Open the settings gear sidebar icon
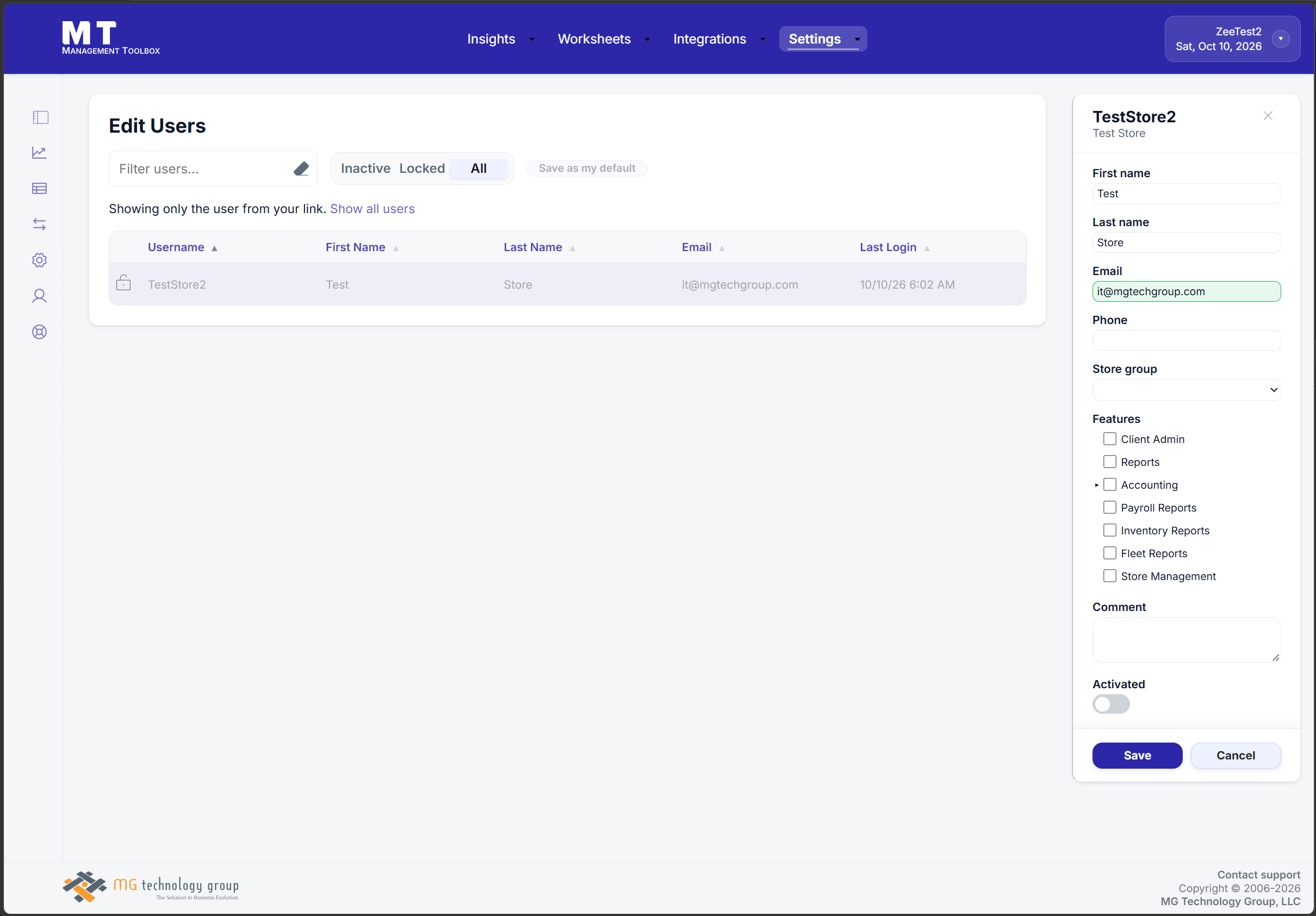 click(x=40, y=260)
